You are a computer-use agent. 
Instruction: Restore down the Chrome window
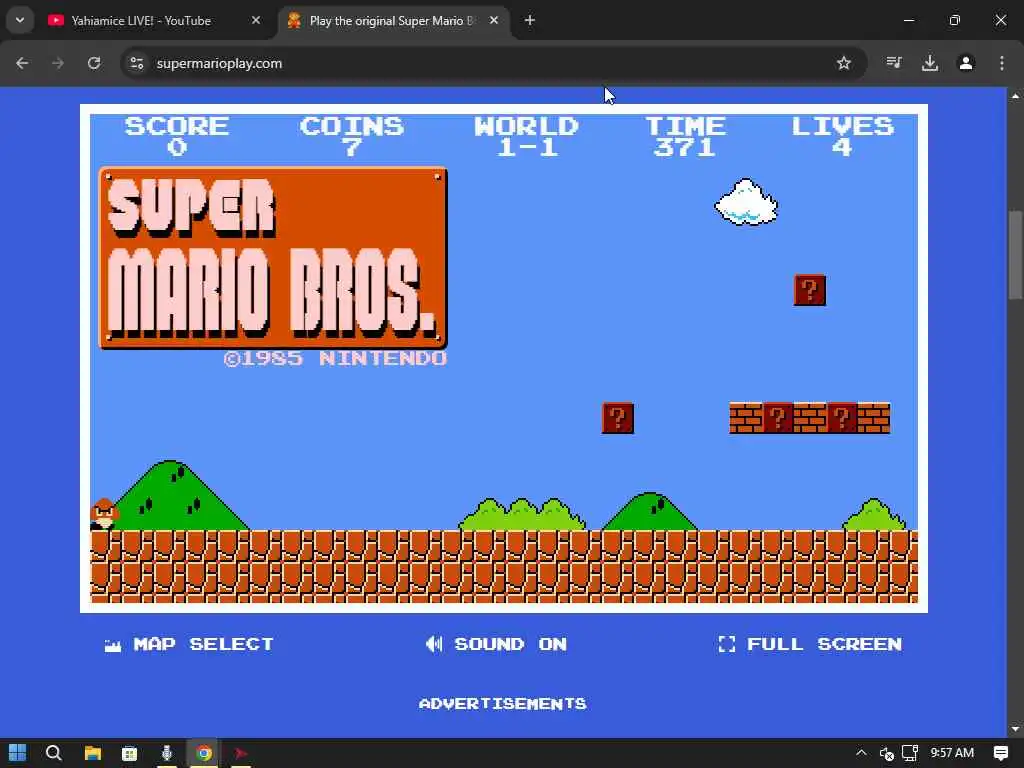(955, 20)
